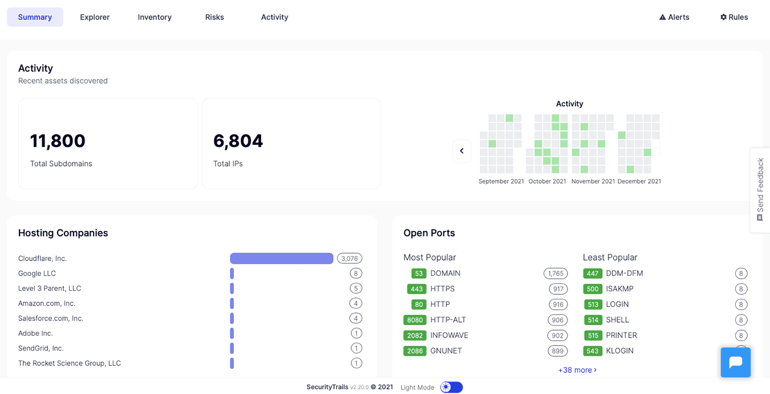Image resolution: width=770 pixels, height=394 pixels.
Task: Go to previous activity calendar months
Action: [462, 151]
